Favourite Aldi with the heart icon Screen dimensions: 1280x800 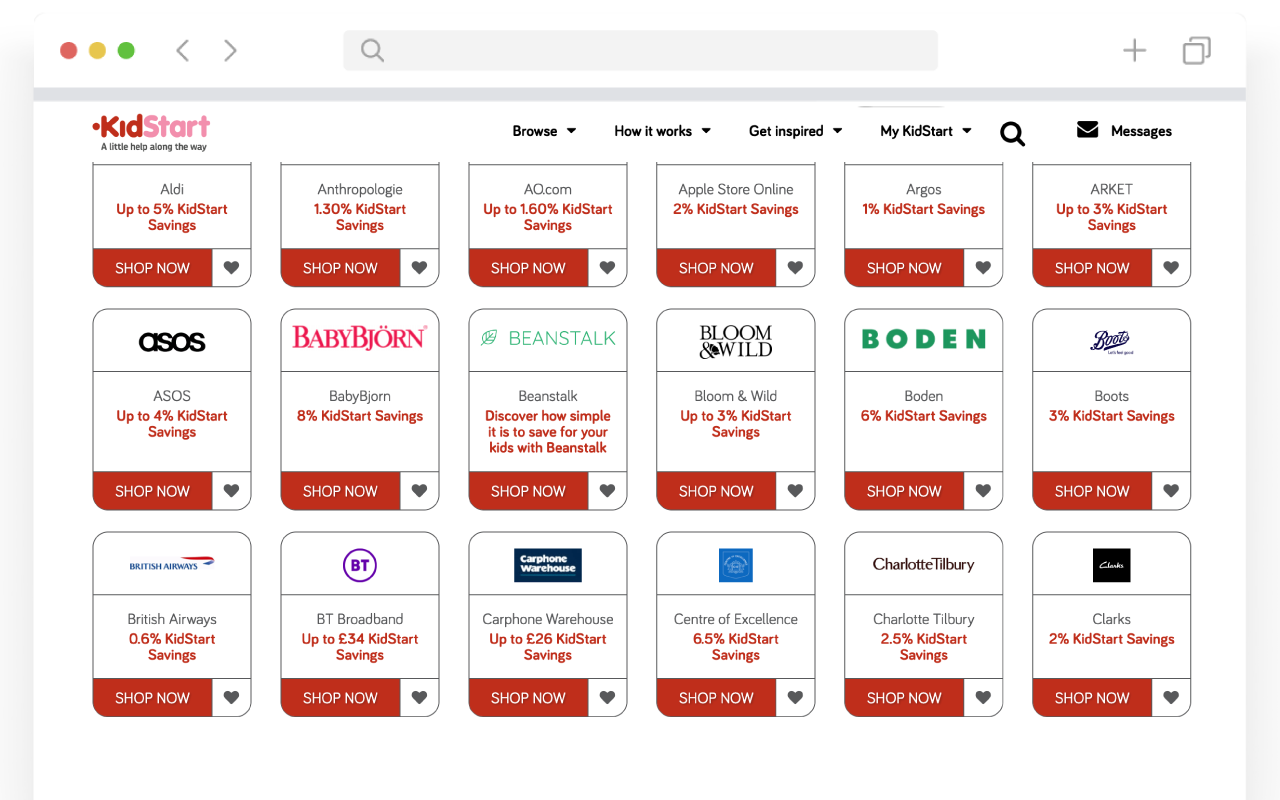pyautogui.click(x=231, y=268)
